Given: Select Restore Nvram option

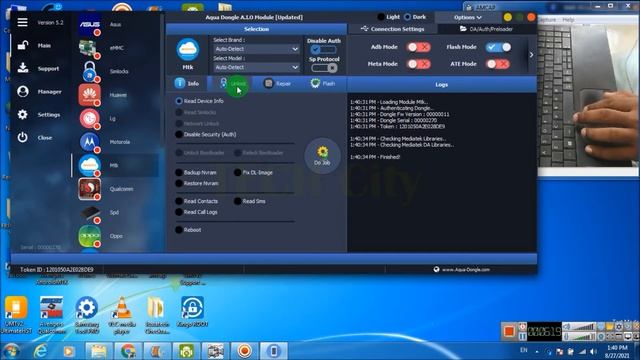Looking at the screenshot, I should click(x=197, y=184).
